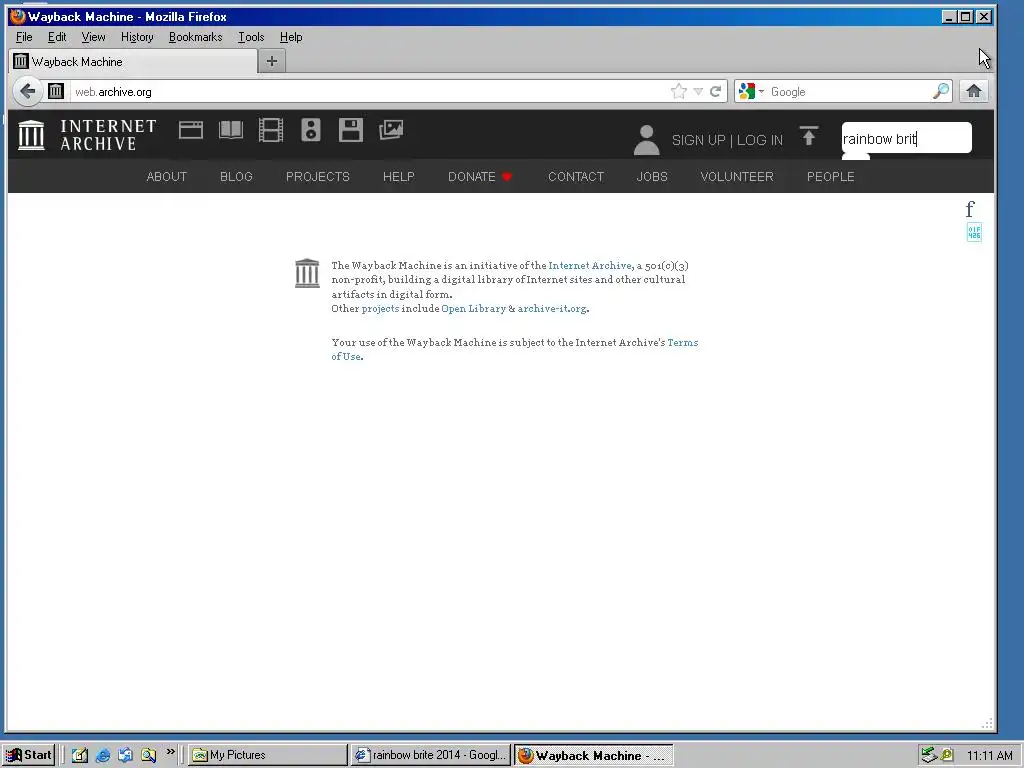This screenshot has height=768, width=1024.
Task: Click the network connection tray icon
Action: pyautogui.click(x=929, y=755)
